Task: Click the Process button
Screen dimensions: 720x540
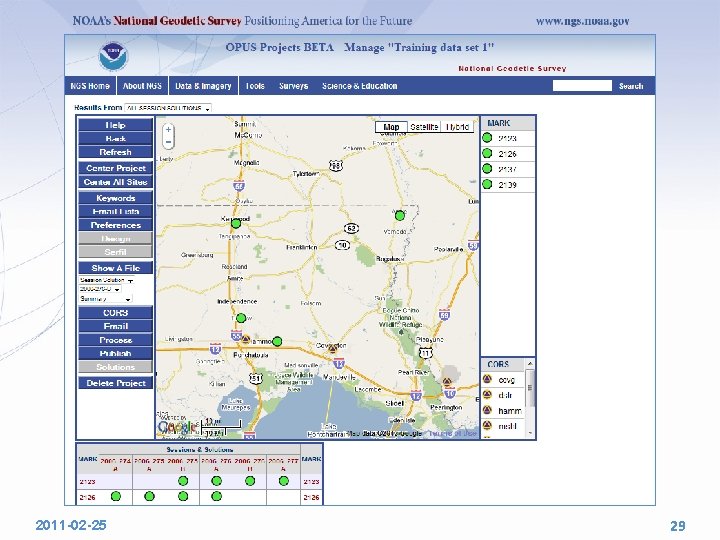Action: pos(115,340)
